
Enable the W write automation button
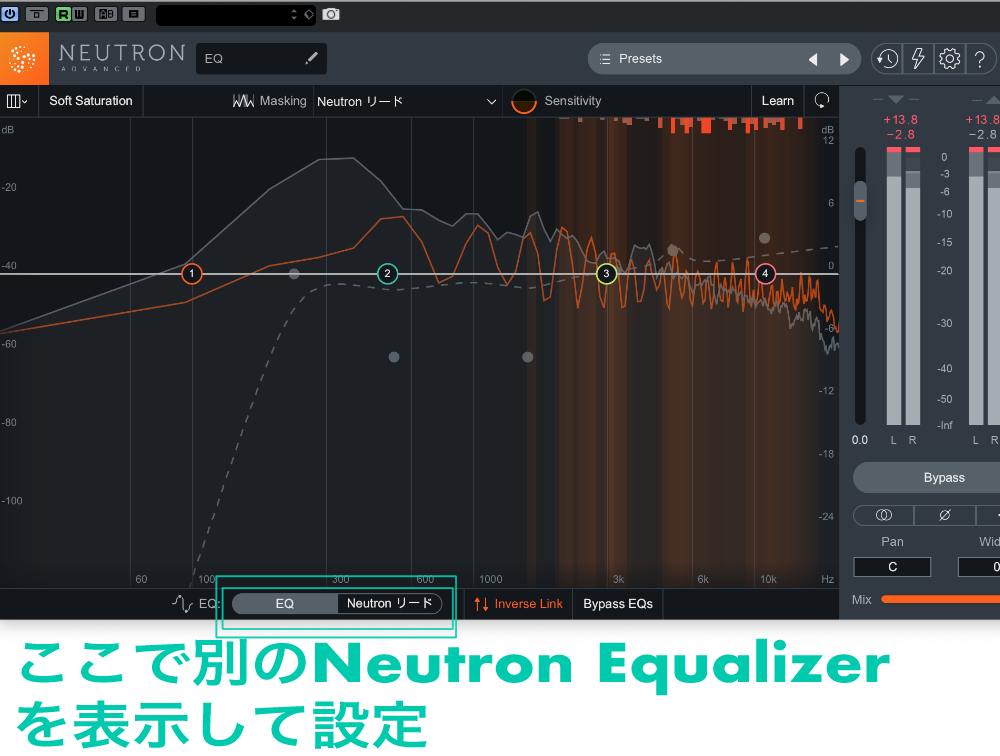point(78,14)
